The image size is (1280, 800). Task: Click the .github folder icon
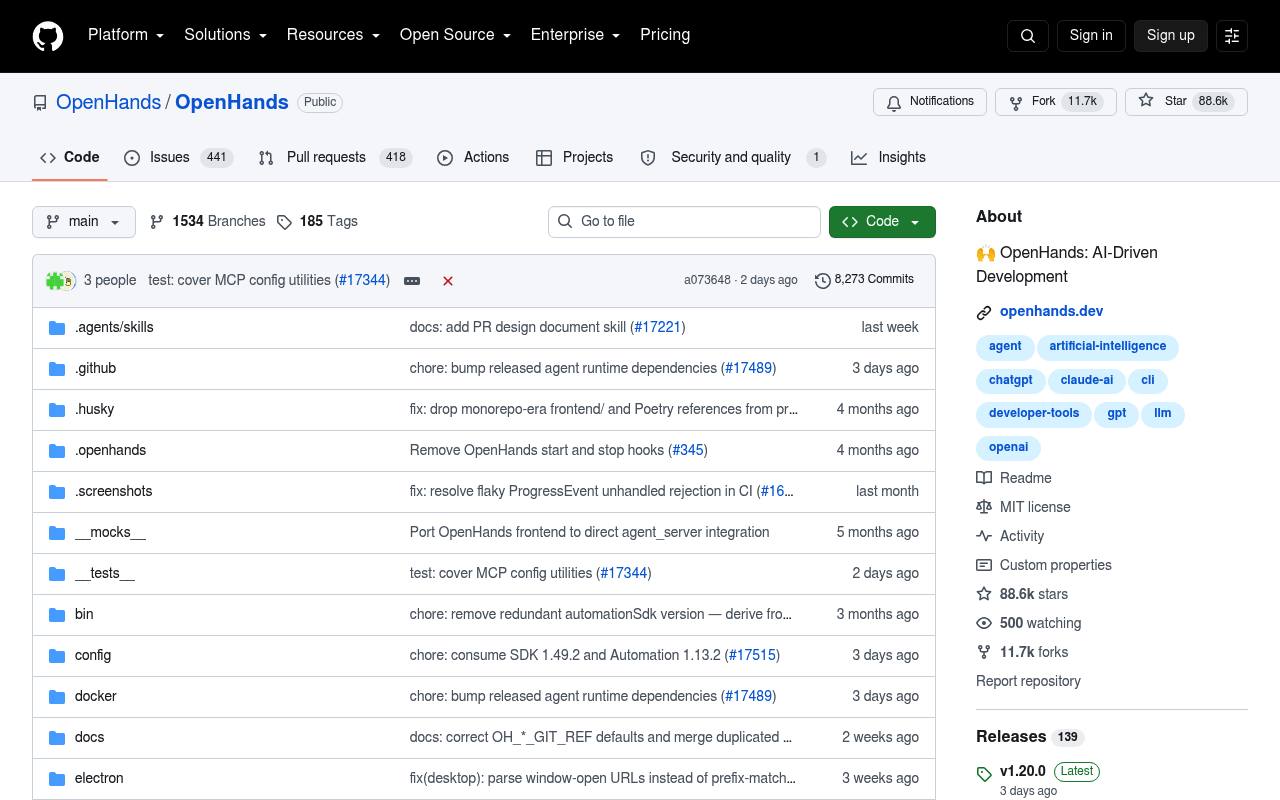(x=57, y=369)
